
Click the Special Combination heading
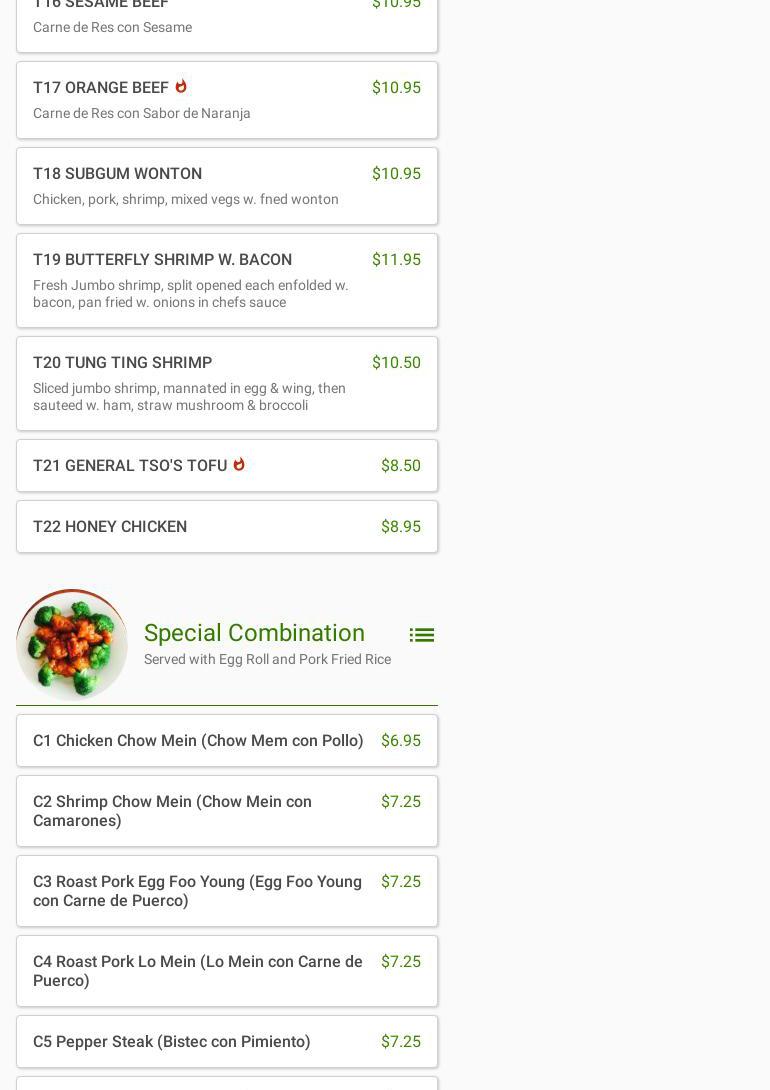click(x=254, y=633)
